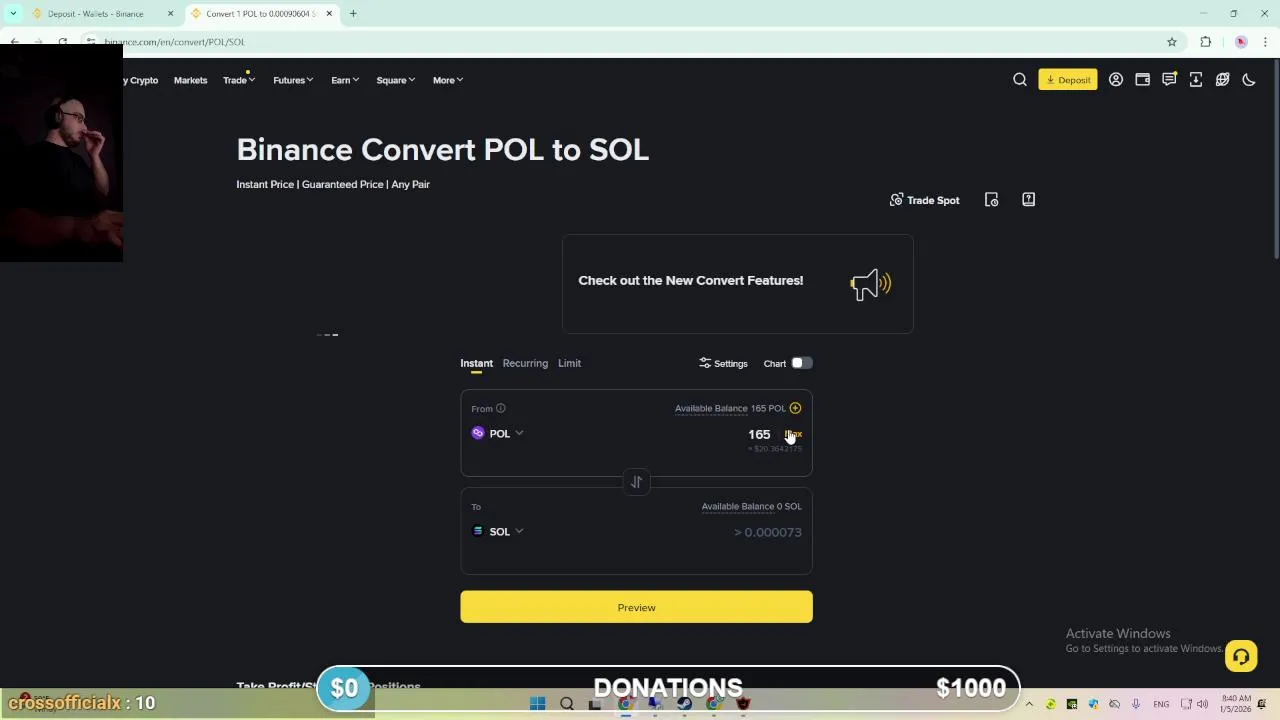Show hidden system tray icons chevron
Image resolution: width=1280 pixels, height=720 pixels.
click(x=1029, y=704)
